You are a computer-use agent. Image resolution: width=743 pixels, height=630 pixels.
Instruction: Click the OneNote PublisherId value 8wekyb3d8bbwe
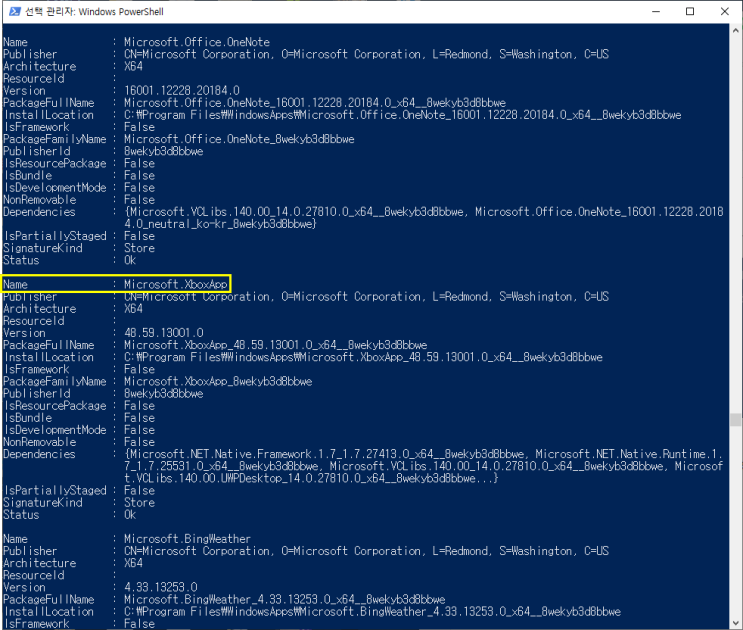[x=163, y=151]
